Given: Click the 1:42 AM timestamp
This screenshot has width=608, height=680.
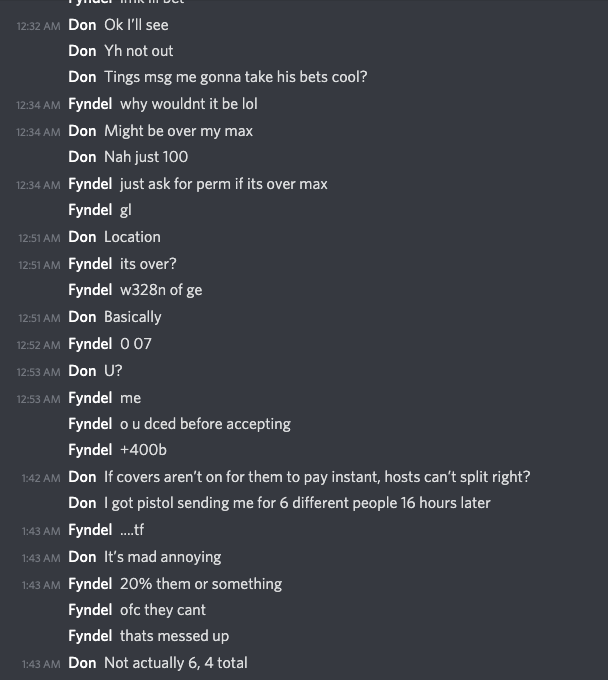Looking at the screenshot, I should coord(41,478).
